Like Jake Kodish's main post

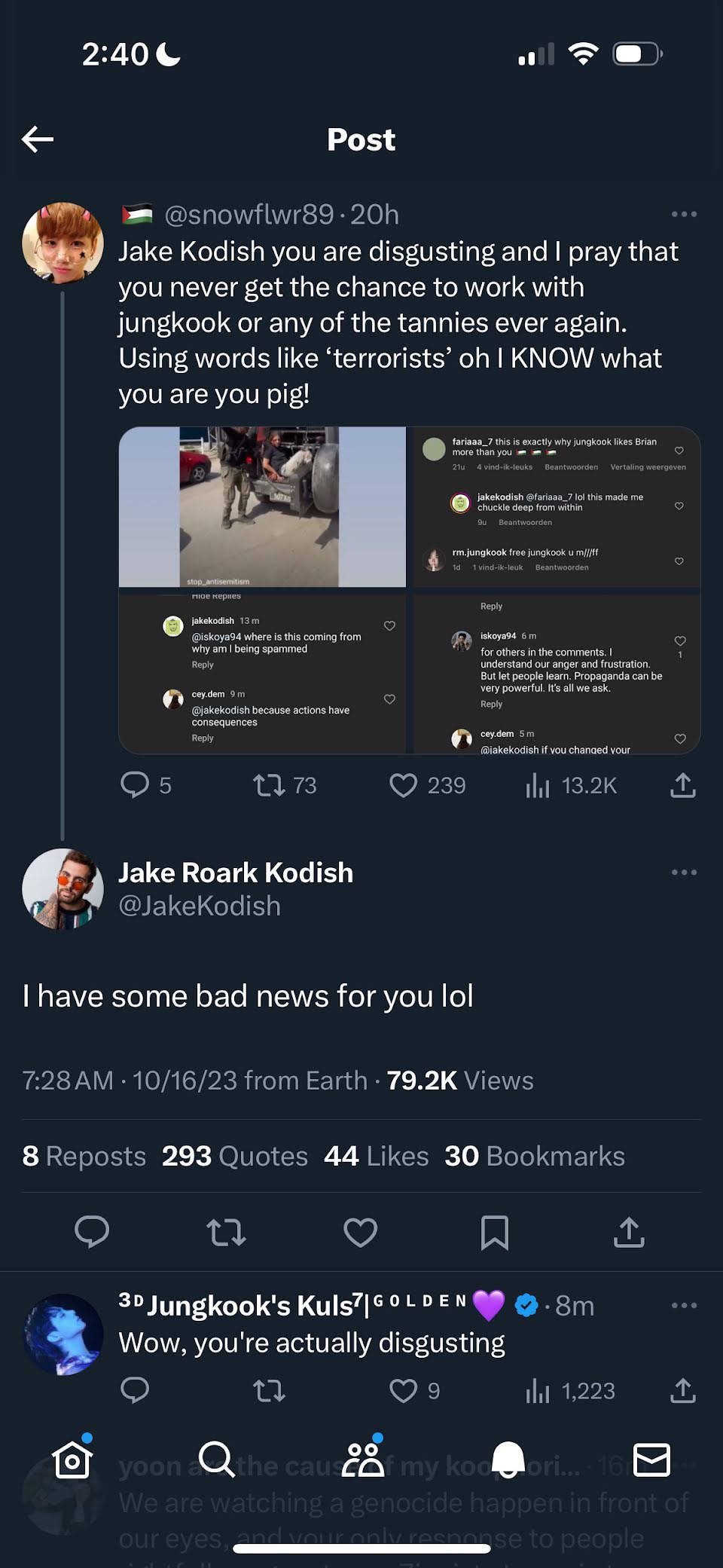coord(360,1232)
